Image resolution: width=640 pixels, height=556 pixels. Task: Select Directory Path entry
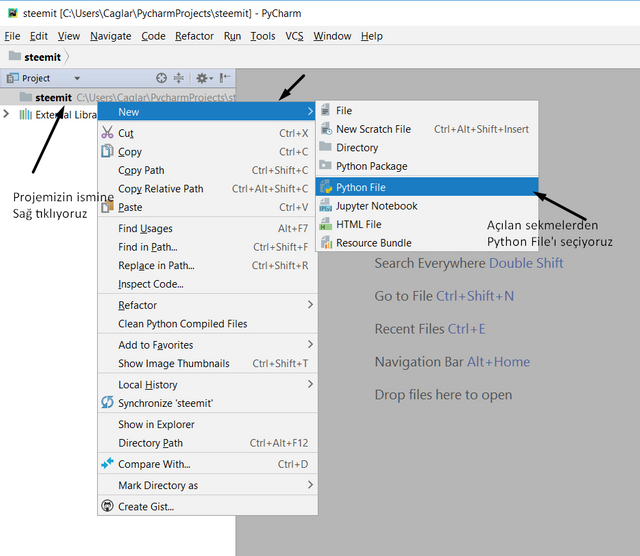pos(207,443)
